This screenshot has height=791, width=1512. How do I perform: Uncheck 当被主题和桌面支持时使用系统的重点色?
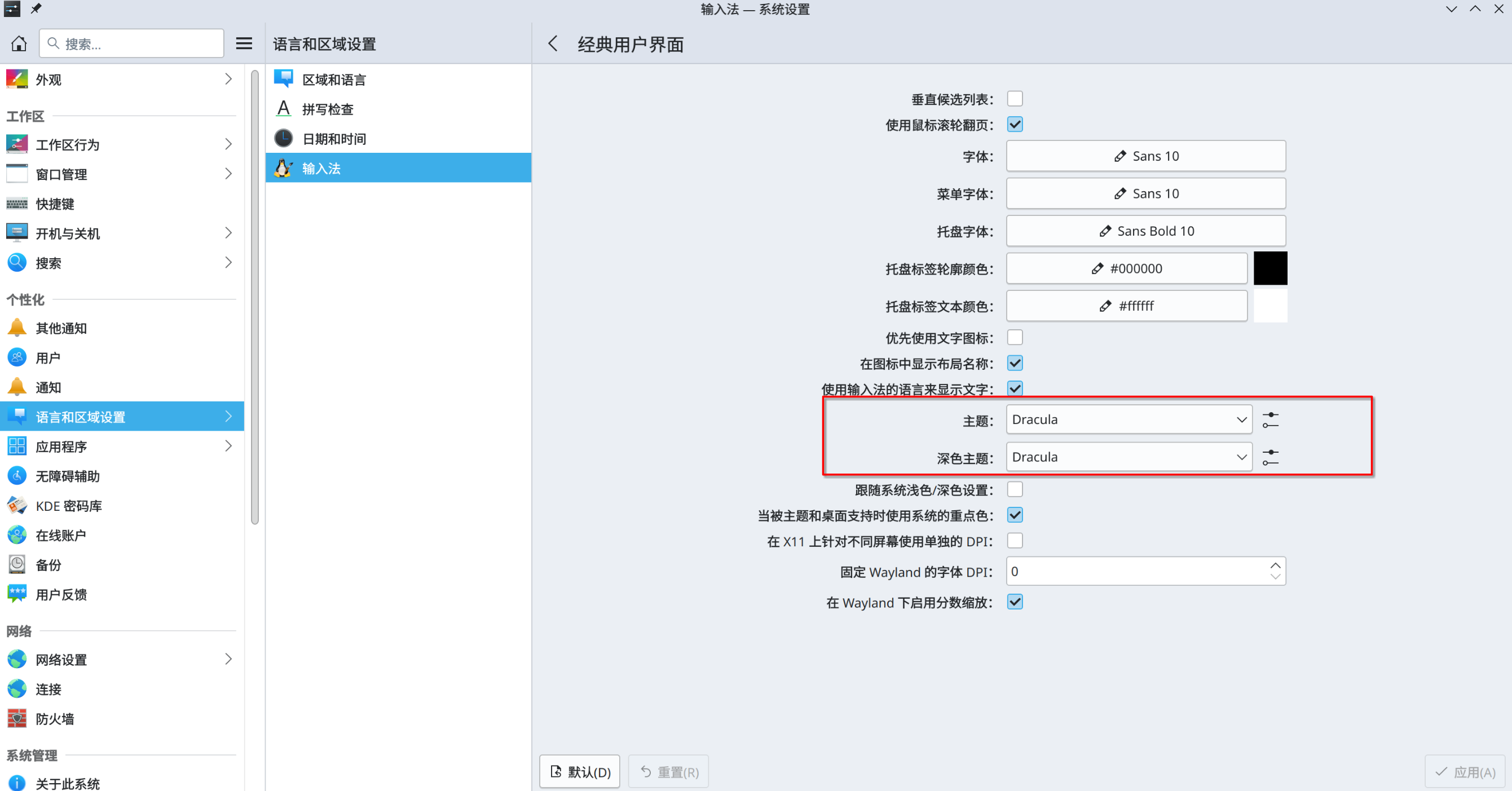click(1015, 515)
